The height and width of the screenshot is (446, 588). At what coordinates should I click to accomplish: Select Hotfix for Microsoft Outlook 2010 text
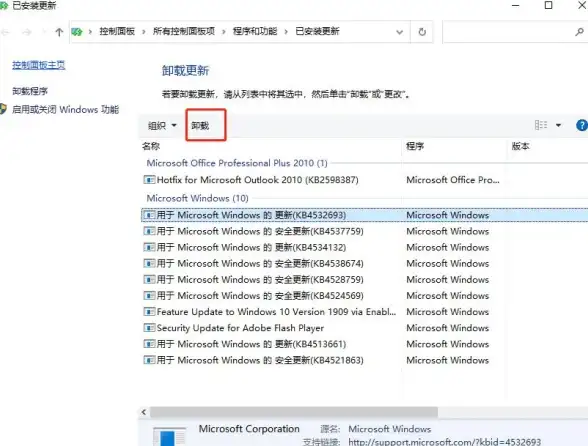[x=258, y=180]
